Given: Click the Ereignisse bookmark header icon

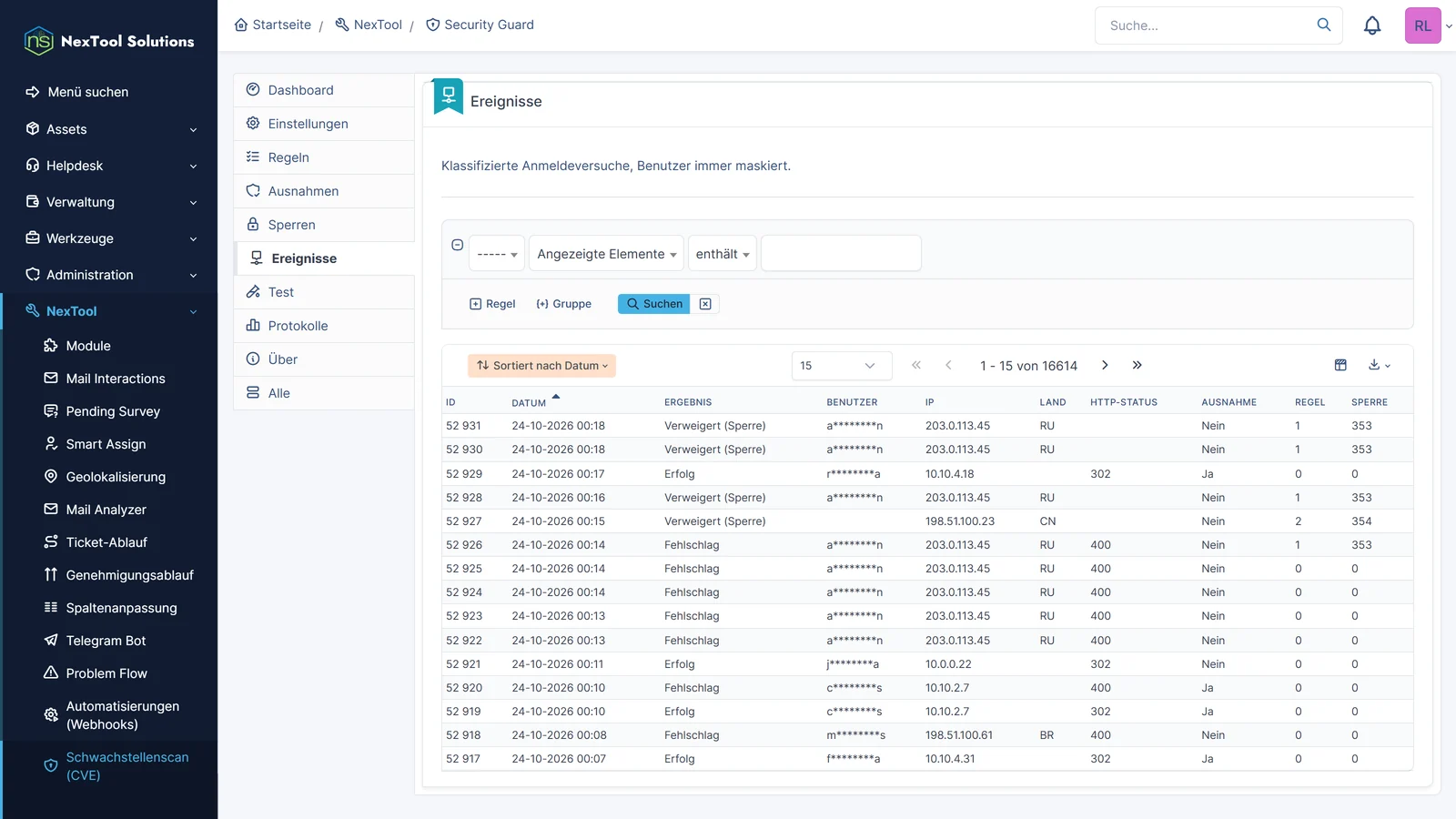Looking at the screenshot, I should (449, 96).
